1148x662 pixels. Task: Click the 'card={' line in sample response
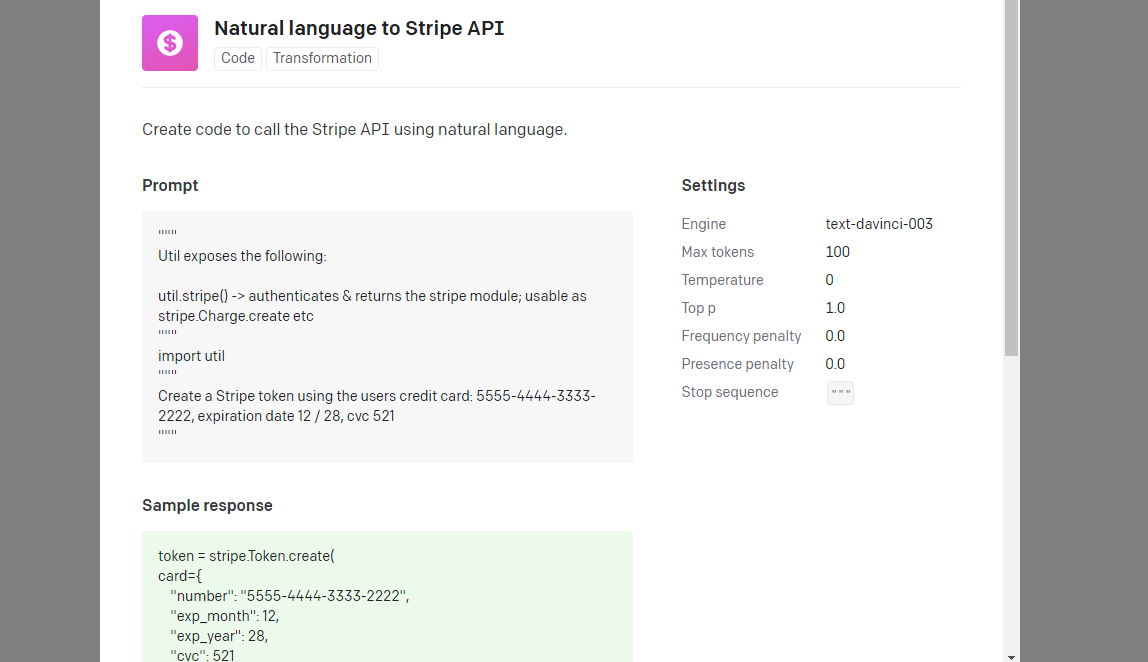[180, 576]
